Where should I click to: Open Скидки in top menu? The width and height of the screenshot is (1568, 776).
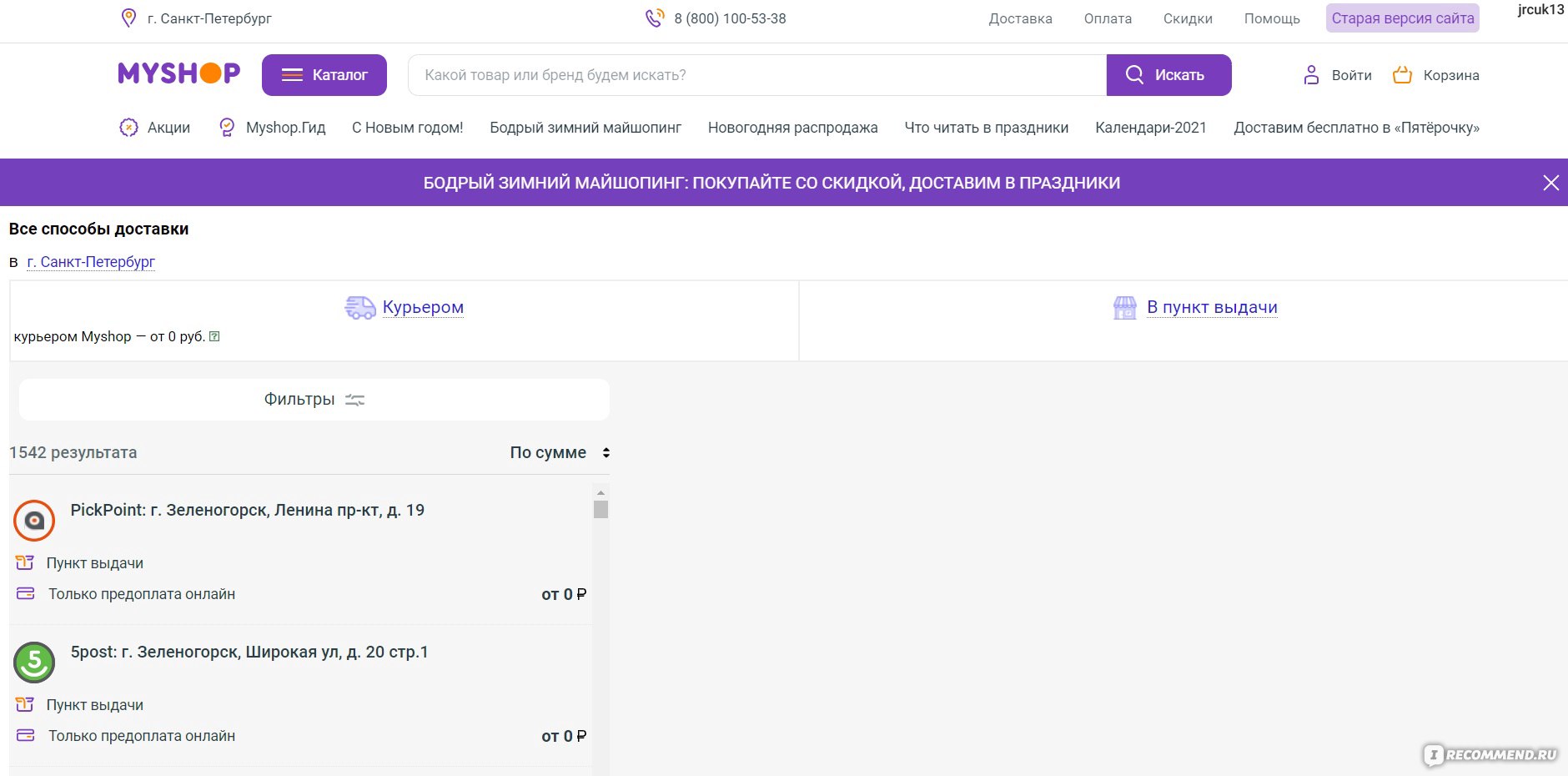click(1188, 18)
